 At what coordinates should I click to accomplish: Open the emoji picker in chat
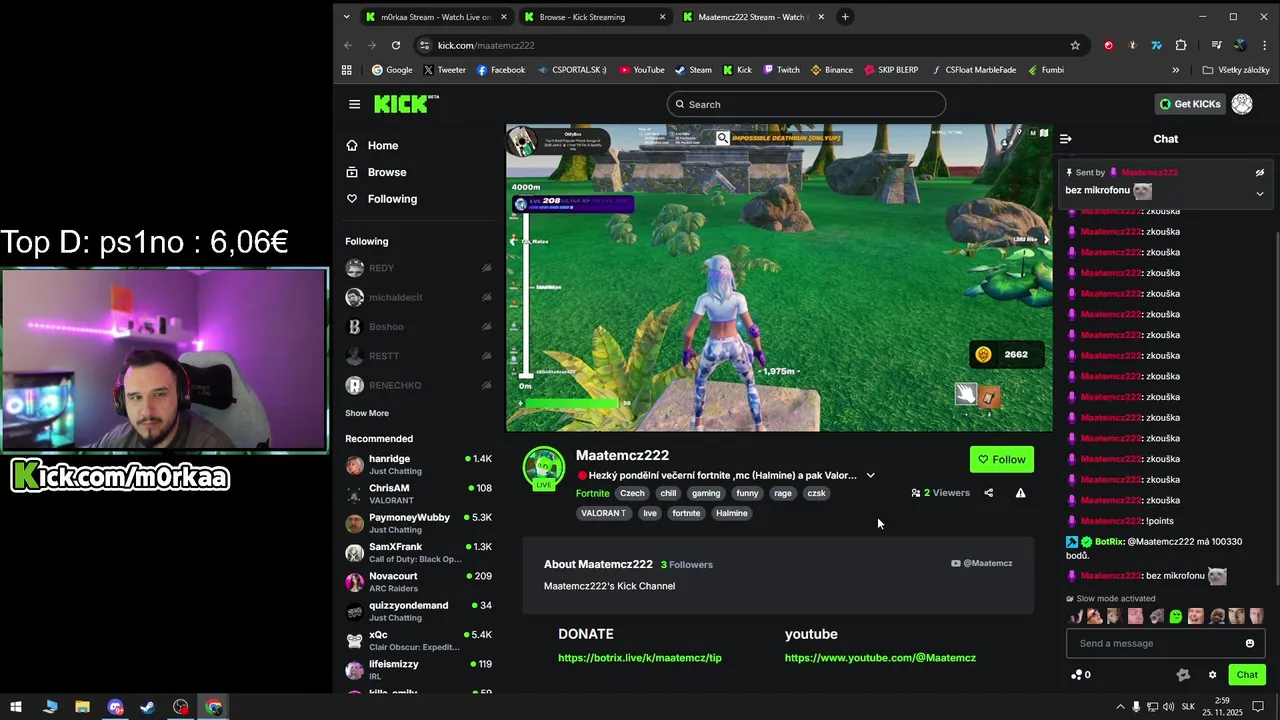(x=1249, y=643)
